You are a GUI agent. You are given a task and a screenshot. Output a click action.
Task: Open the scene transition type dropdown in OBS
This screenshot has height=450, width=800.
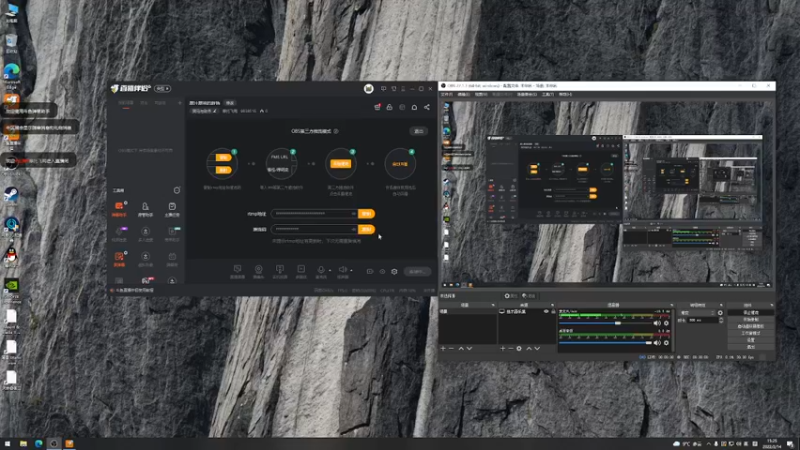pyautogui.click(x=697, y=313)
